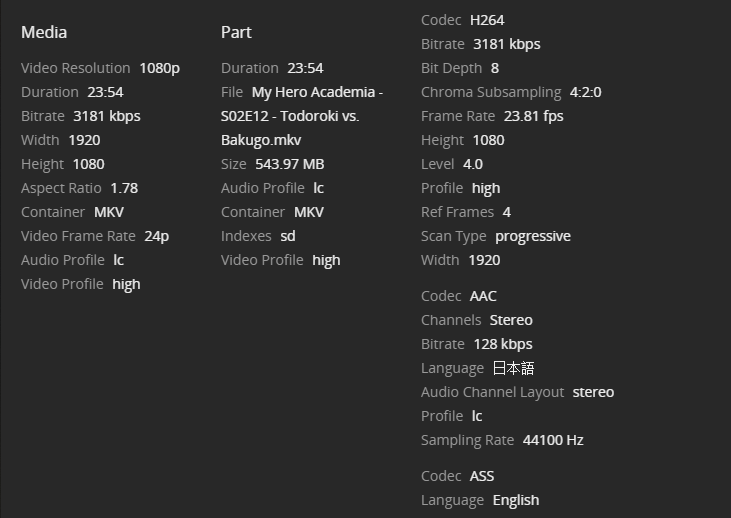Click the H264 codec value
The image size is (731, 518).
(x=487, y=20)
